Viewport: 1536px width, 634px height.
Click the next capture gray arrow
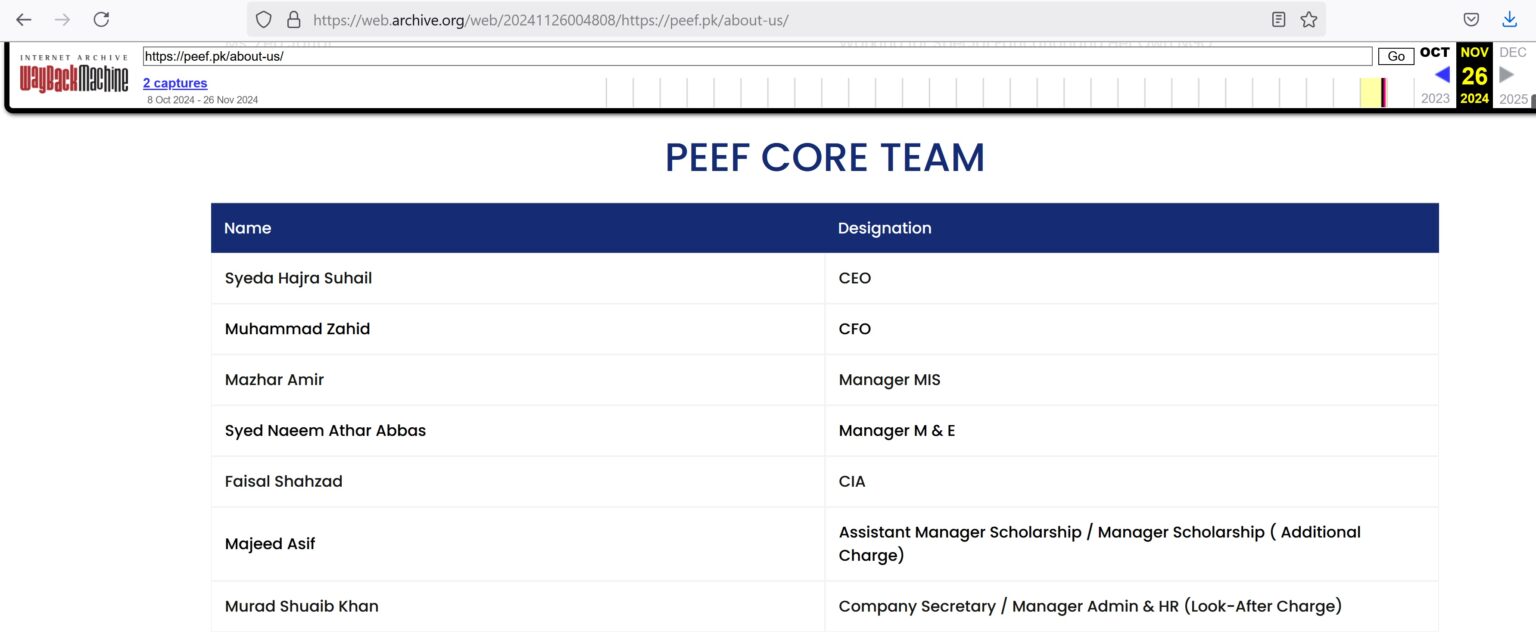click(x=1507, y=75)
